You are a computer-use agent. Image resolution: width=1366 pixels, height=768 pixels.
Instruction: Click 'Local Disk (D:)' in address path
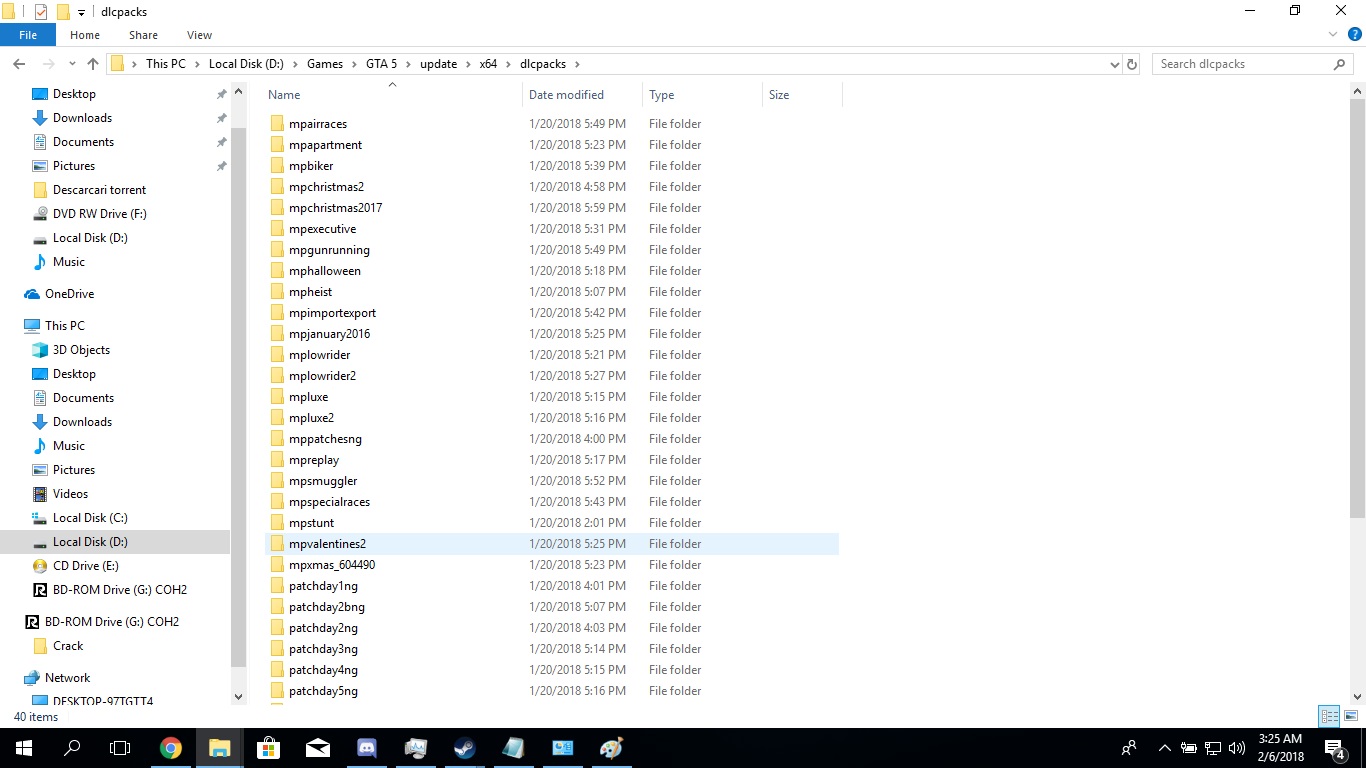coord(246,64)
